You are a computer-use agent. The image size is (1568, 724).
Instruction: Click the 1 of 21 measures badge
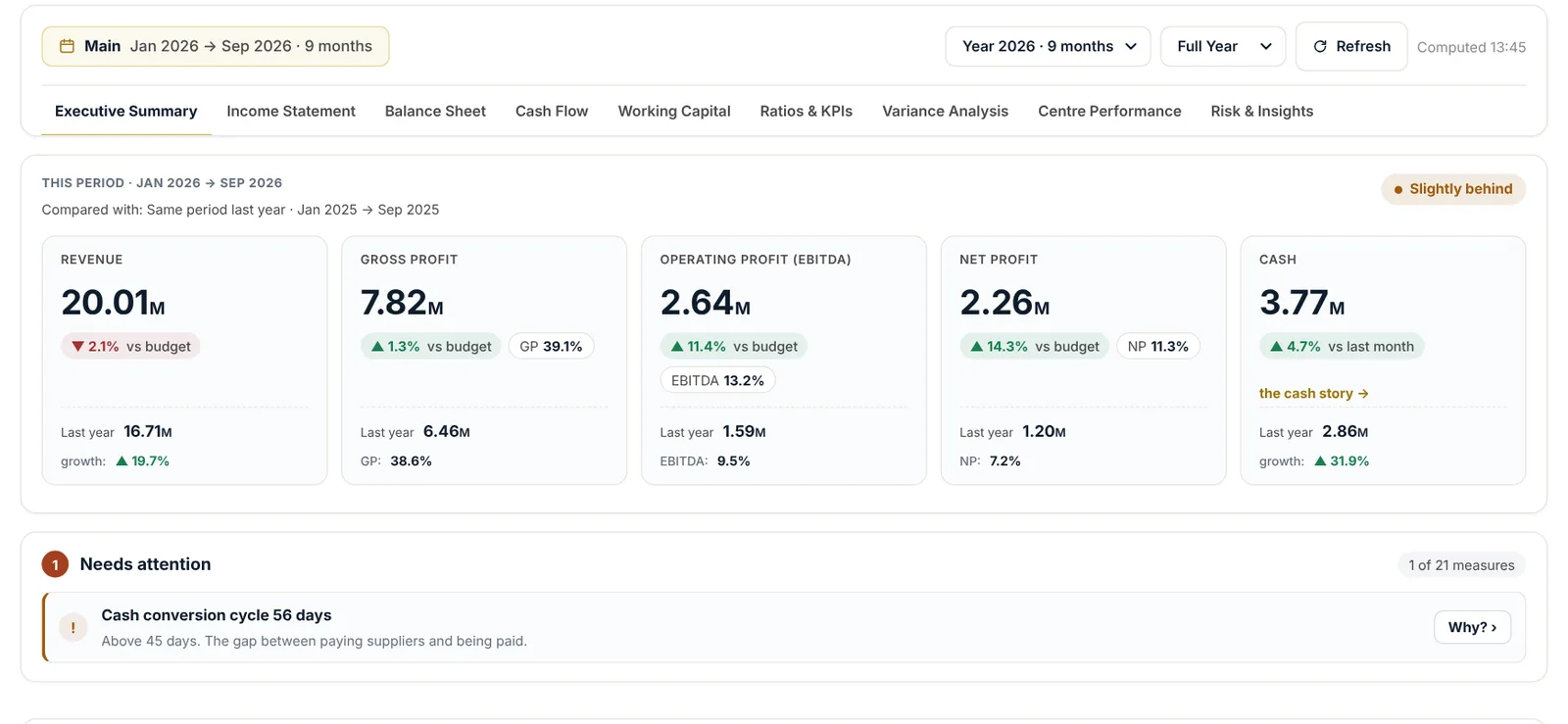[1461, 565]
